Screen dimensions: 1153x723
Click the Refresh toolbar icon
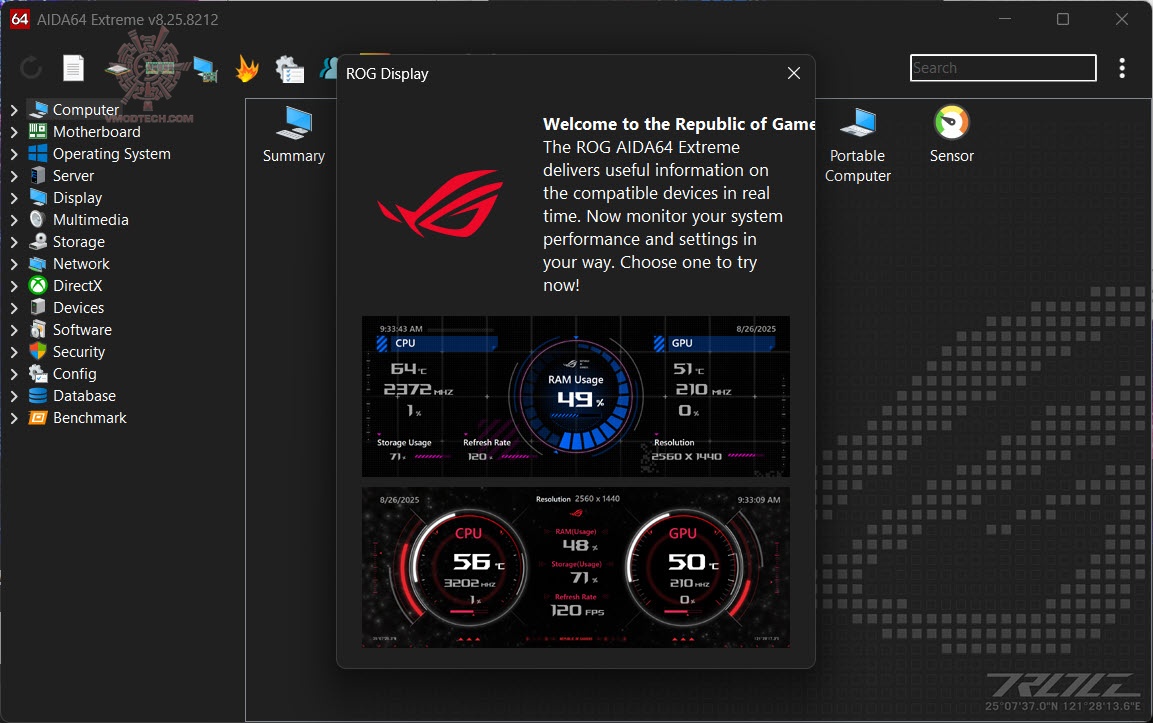[31, 68]
